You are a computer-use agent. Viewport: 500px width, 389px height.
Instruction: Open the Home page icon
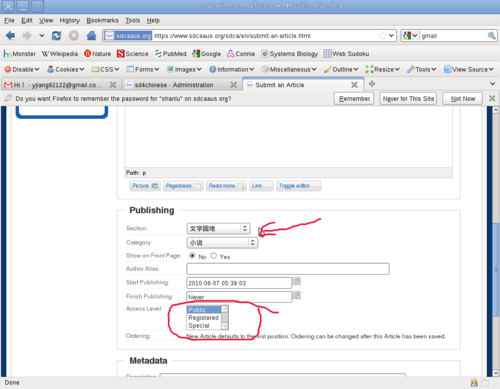point(91,35)
